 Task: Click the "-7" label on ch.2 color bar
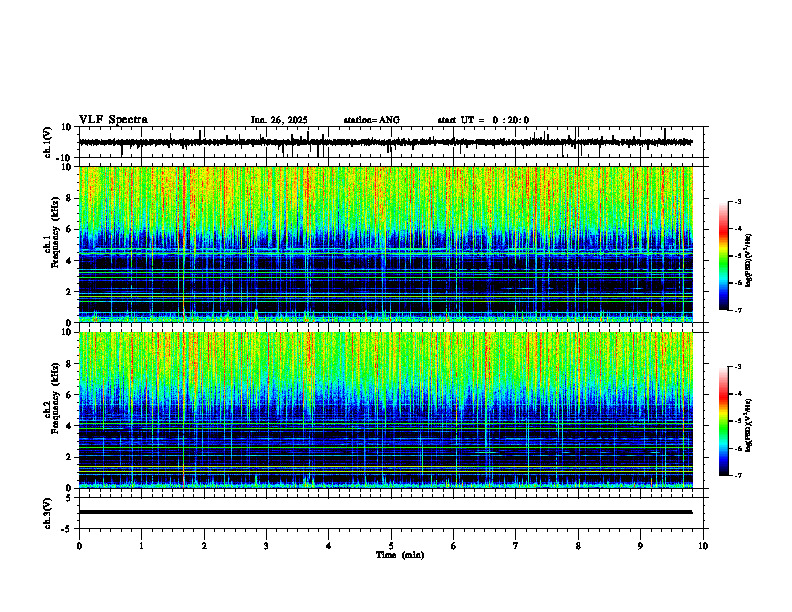pos(737,475)
